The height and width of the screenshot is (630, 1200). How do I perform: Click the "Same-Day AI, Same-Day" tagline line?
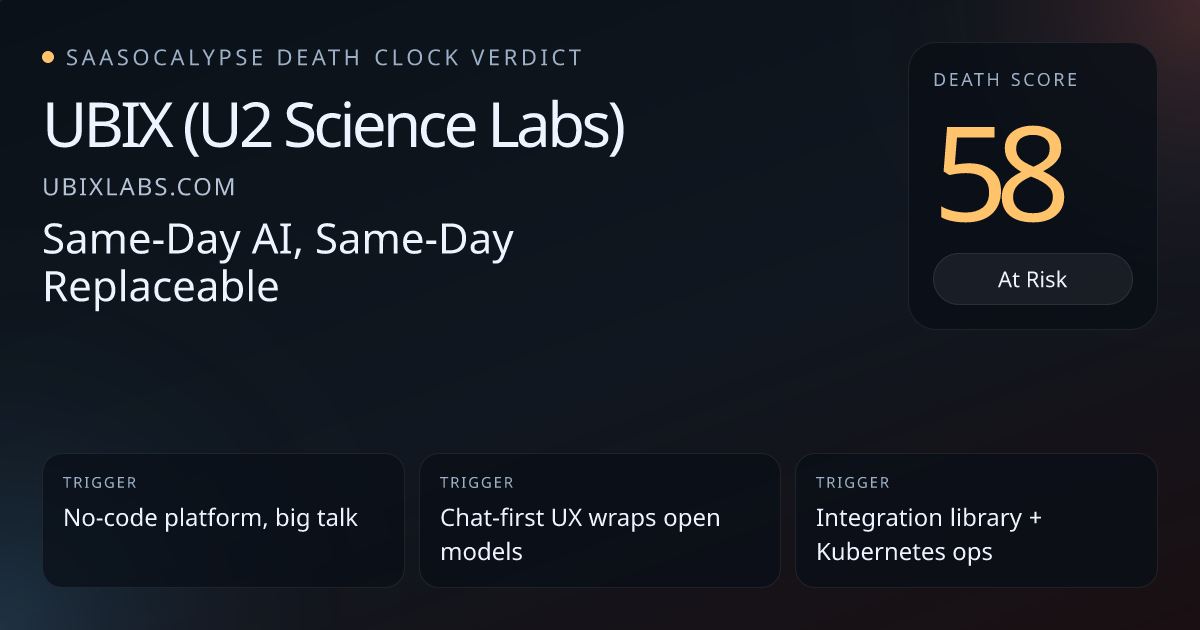278,240
